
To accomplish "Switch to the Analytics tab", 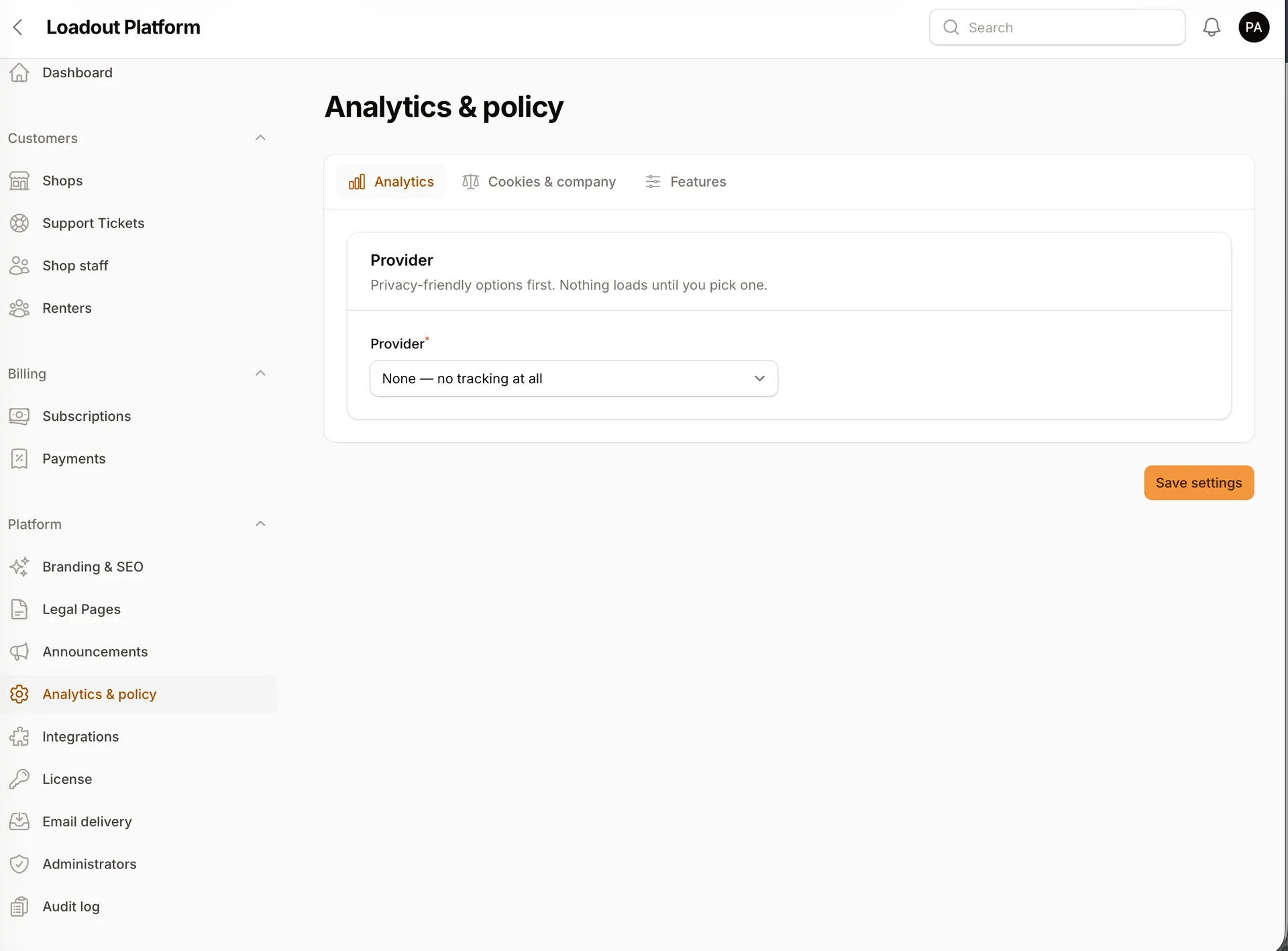I will (x=391, y=182).
